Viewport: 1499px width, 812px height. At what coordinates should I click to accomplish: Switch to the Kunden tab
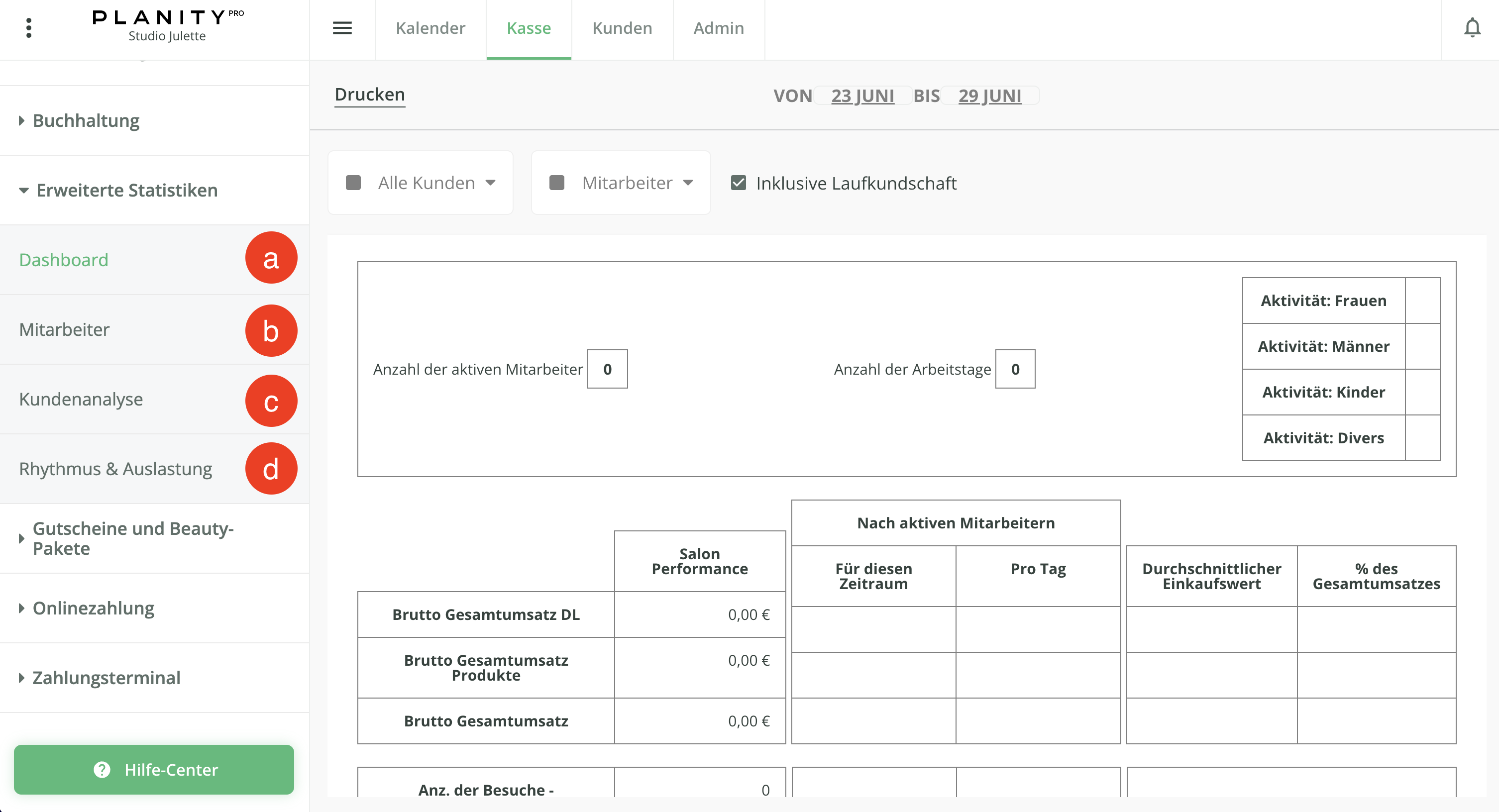tap(622, 28)
